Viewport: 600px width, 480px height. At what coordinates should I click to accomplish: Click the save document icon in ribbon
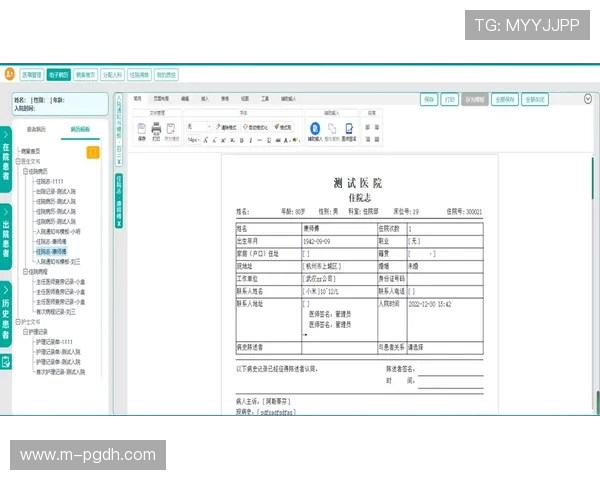[142, 129]
